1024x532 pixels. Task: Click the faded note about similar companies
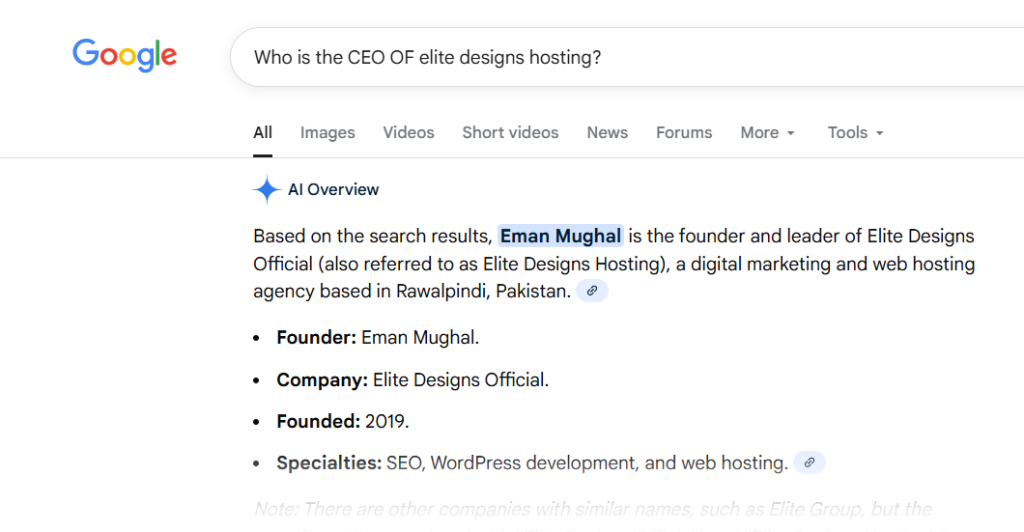click(x=592, y=509)
